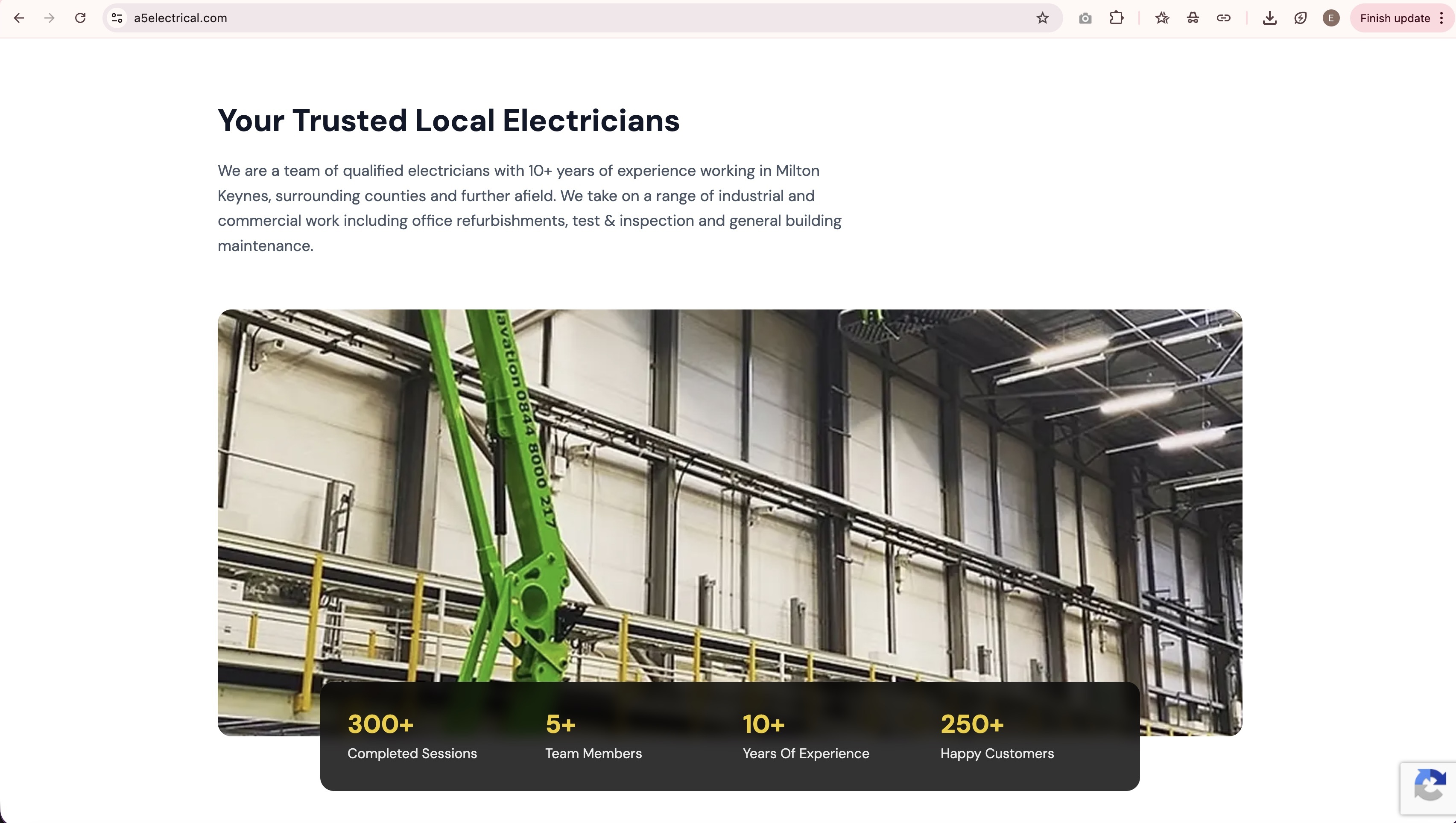Click the forward navigation arrow
The width and height of the screenshot is (1456, 823).
(49, 18)
